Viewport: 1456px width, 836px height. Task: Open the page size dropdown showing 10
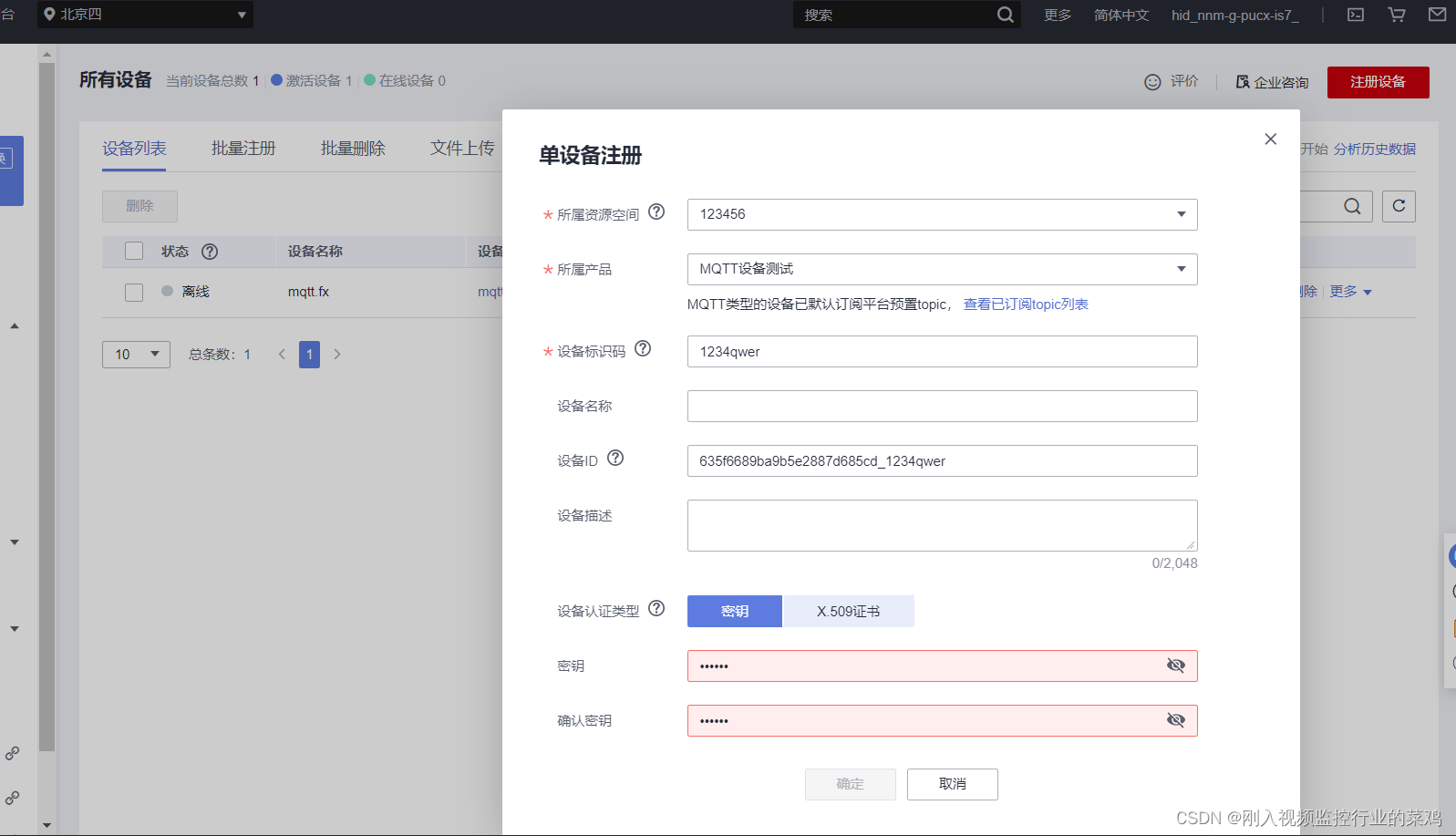click(x=136, y=354)
